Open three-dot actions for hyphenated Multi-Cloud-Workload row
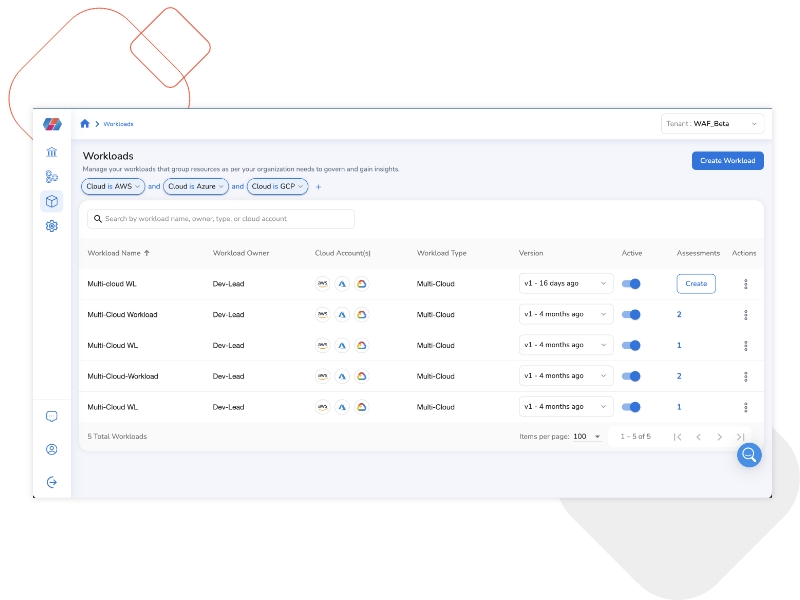 click(745, 377)
